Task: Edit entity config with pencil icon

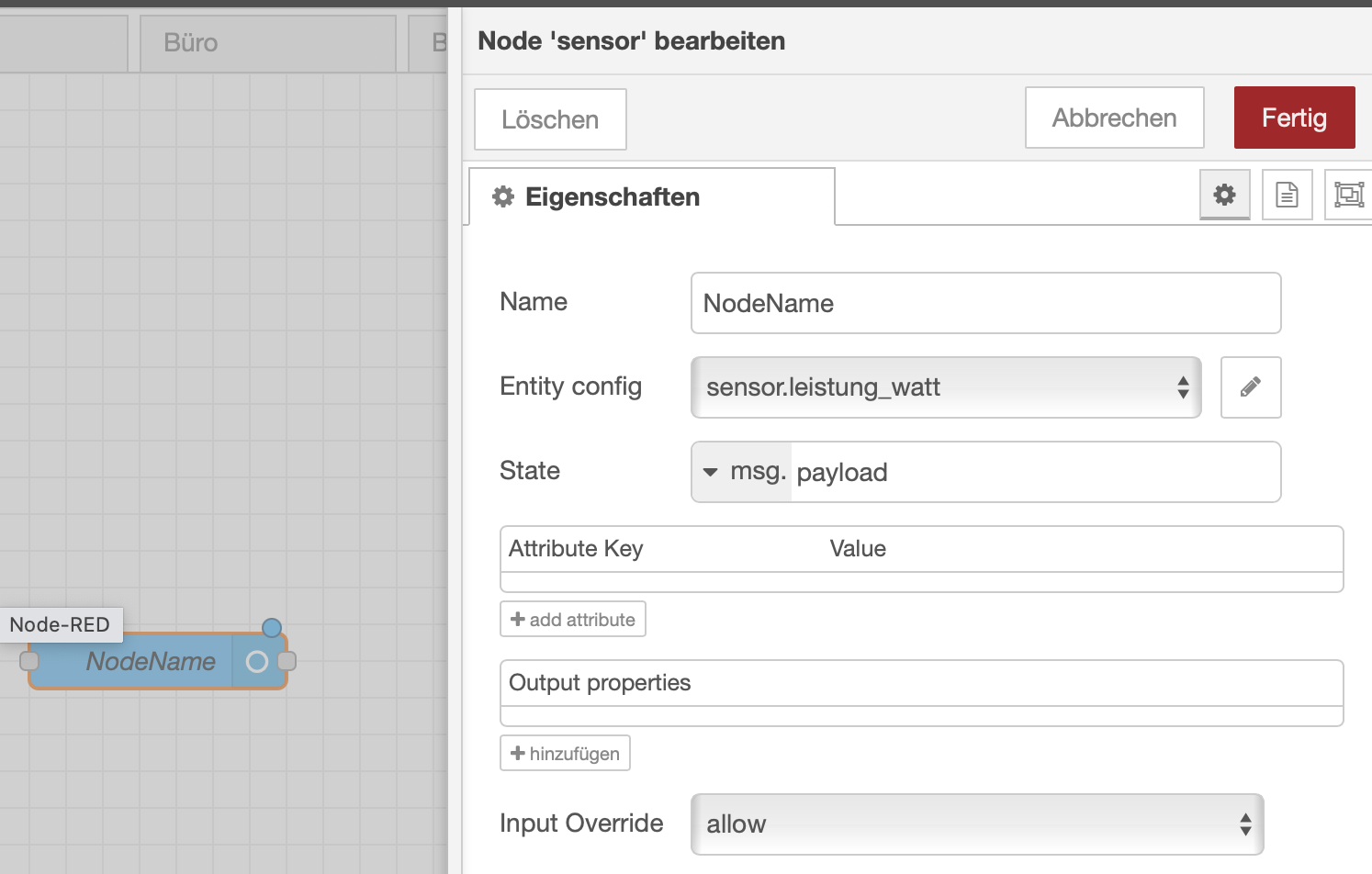Action: 1251,387
